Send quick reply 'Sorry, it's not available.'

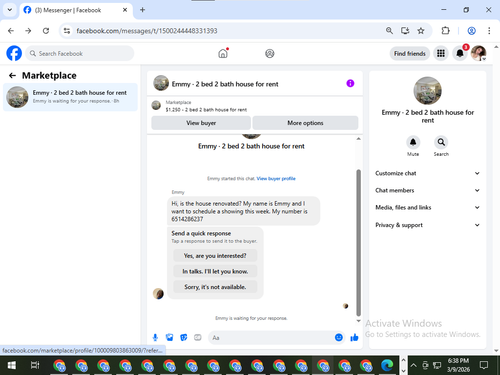point(215,287)
